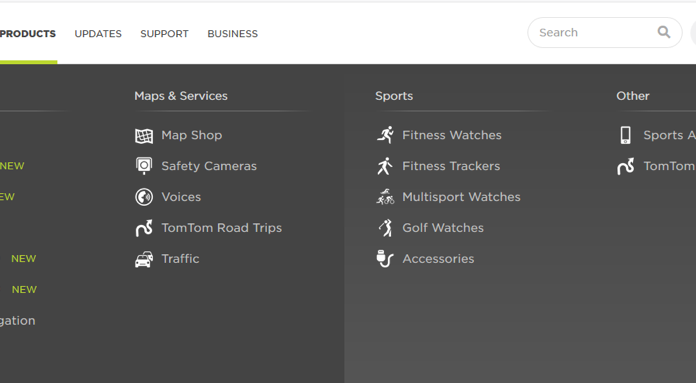Open the TomTom link under Other
This screenshot has width=696, height=383.
click(x=669, y=166)
